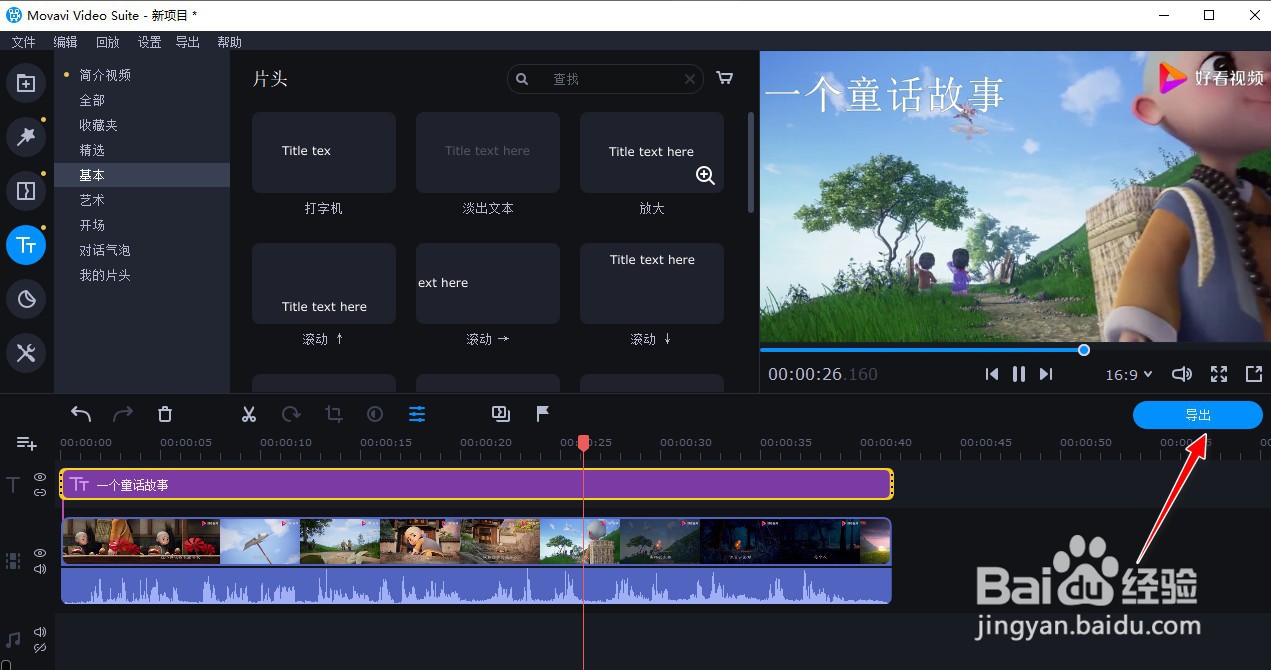
Task: Open the 回放 menu
Action: tap(107, 42)
